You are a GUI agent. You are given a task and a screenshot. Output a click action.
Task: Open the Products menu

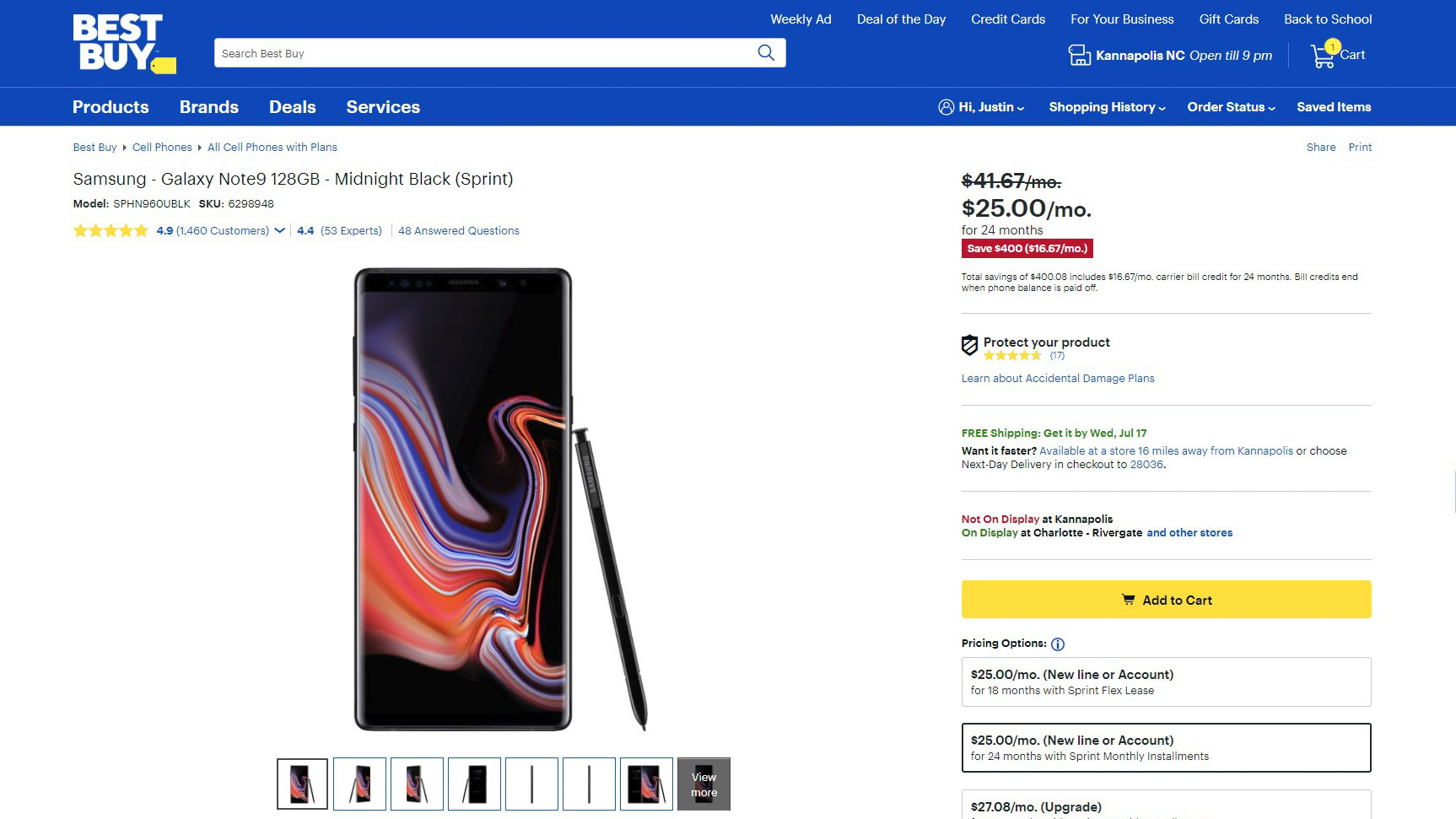coord(111,107)
